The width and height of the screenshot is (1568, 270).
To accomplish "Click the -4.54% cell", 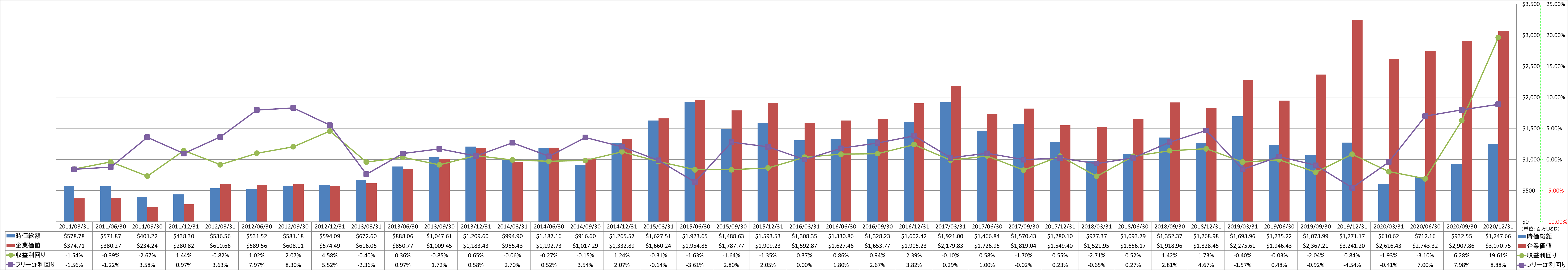I will pyautogui.click(x=1352, y=265).
